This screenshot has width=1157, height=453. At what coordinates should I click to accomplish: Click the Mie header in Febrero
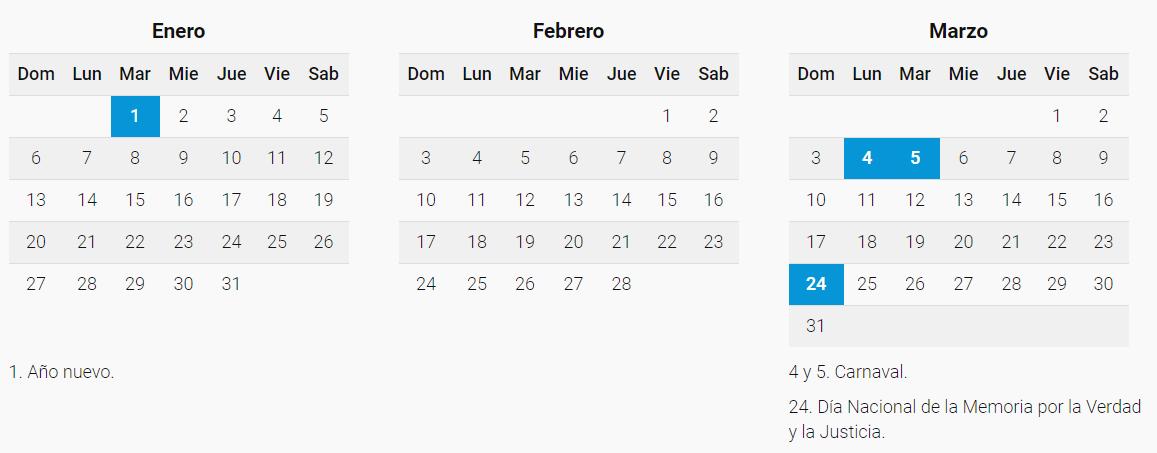(x=573, y=74)
